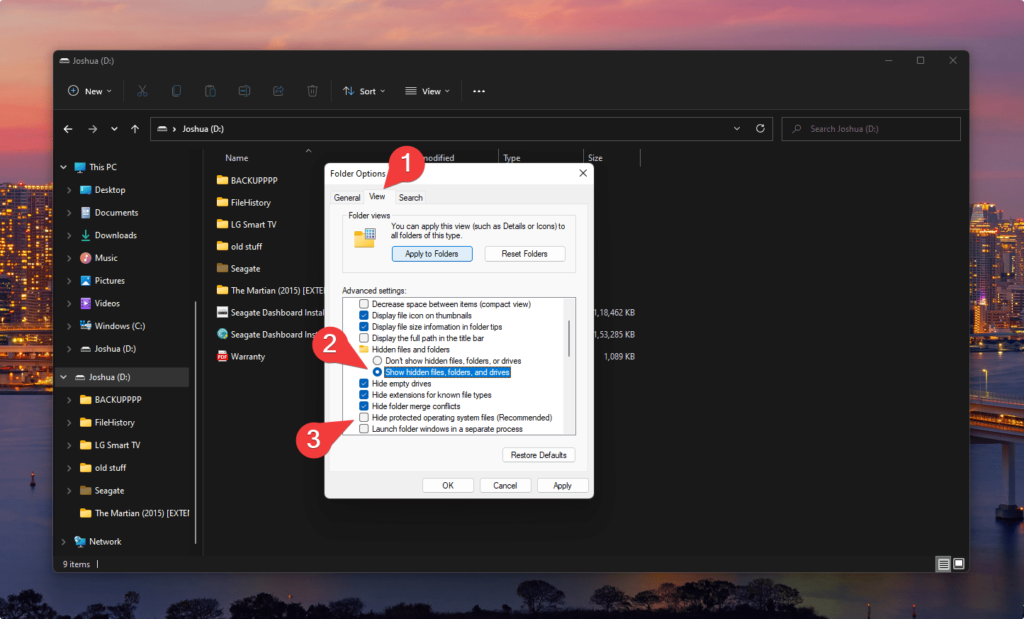
Task: Open the Search tab in Folder Options
Action: (411, 198)
